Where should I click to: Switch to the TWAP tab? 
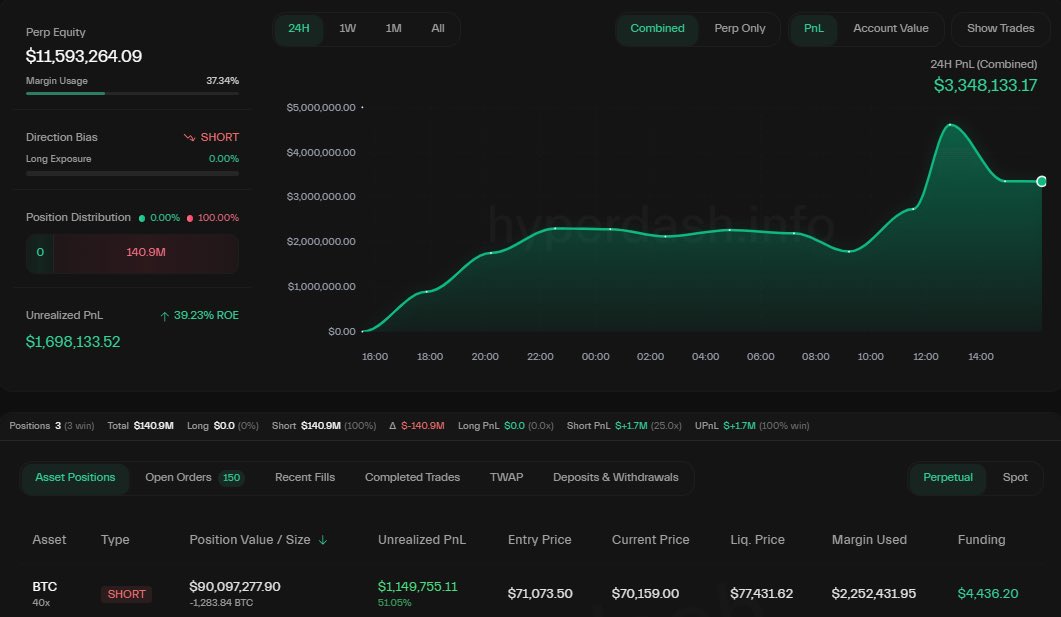pos(506,478)
